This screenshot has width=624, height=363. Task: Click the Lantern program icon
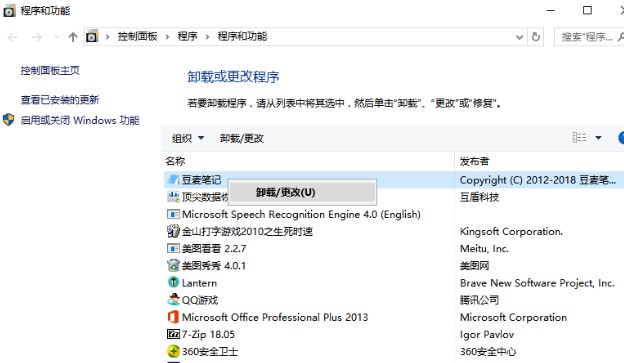pos(173,282)
